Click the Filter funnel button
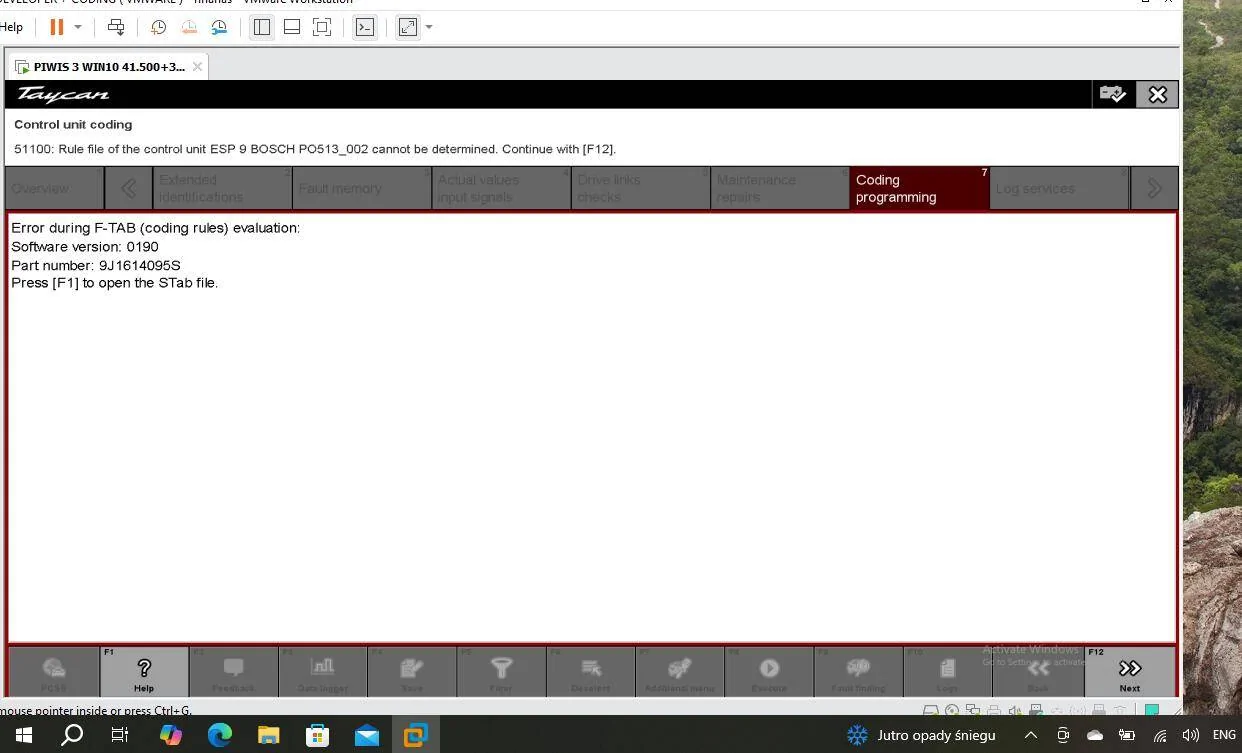This screenshot has height=753, width=1242. [501, 671]
